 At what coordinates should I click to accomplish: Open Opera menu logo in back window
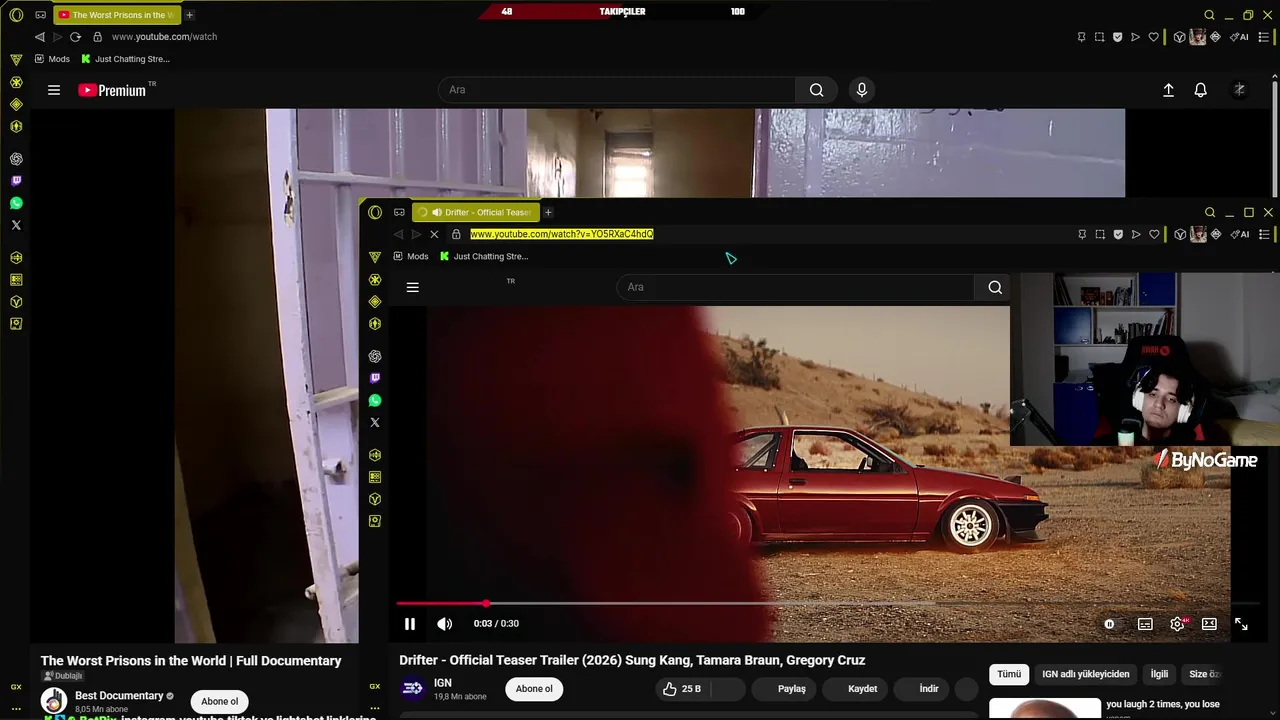(16, 15)
